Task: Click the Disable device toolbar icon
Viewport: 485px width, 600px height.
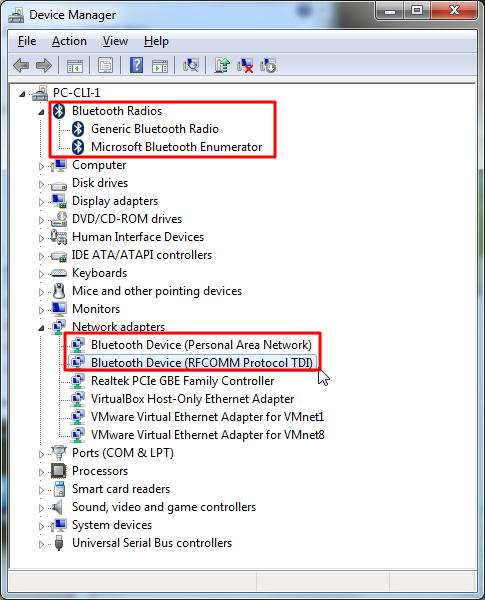Action: (268, 65)
